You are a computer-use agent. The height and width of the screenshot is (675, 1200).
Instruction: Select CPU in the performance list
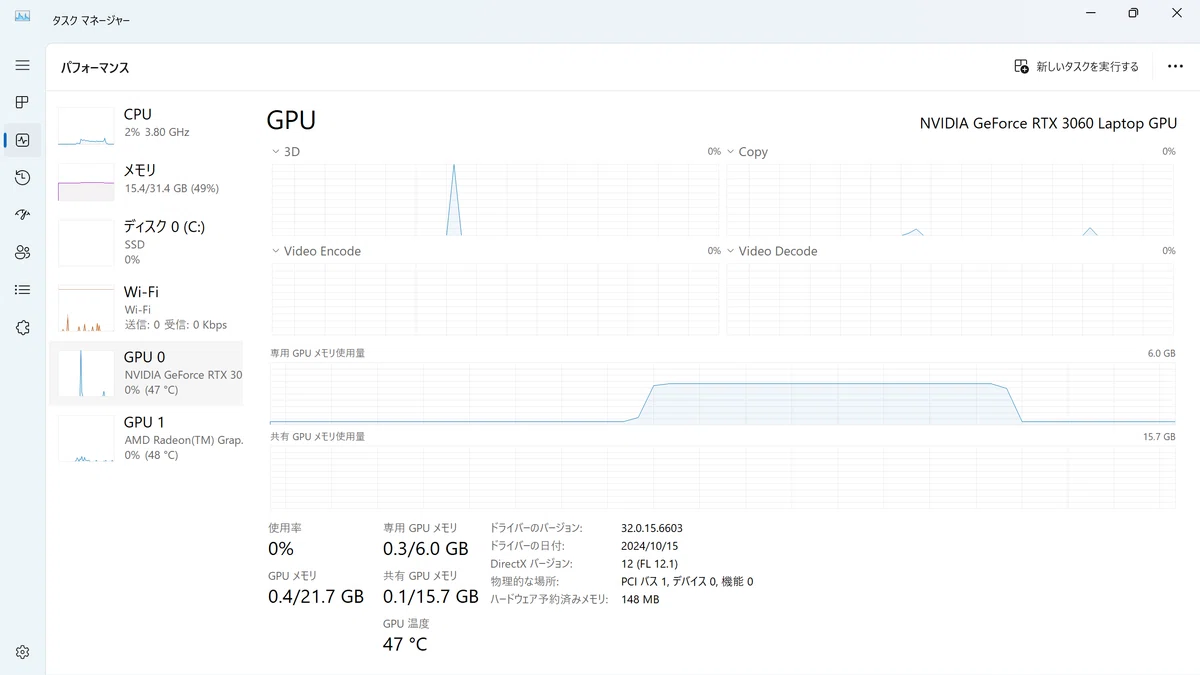(x=146, y=125)
